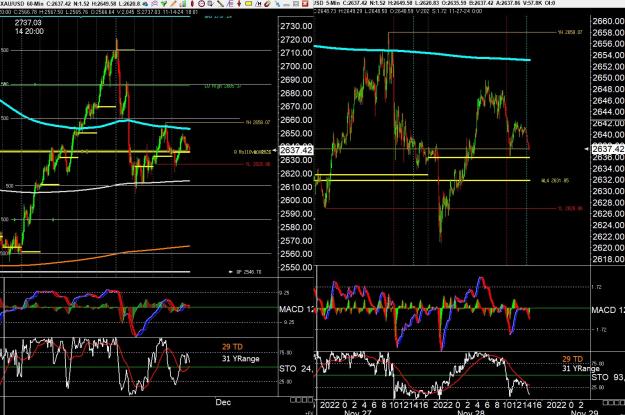The image size is (625, 415).
Task: Click the cloud icon in the chart toolbar
Action: (145, 4)
